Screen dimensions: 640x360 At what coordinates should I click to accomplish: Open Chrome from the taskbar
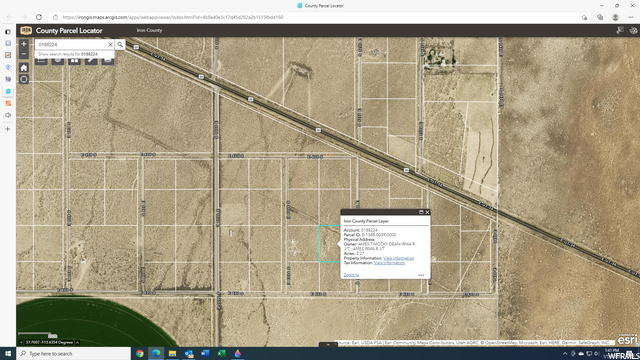(140, 353)
